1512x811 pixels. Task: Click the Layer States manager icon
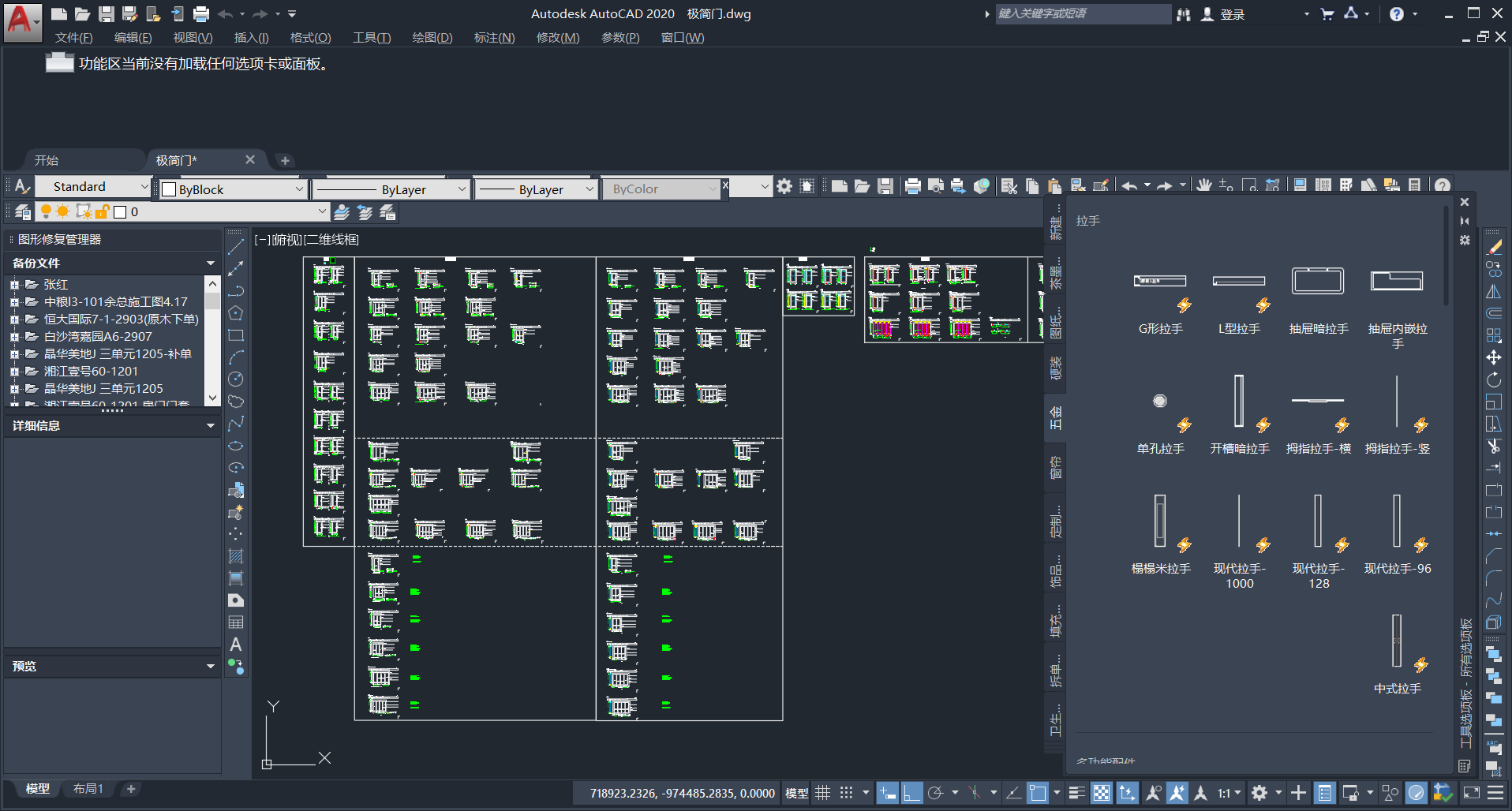click(387, 211)
